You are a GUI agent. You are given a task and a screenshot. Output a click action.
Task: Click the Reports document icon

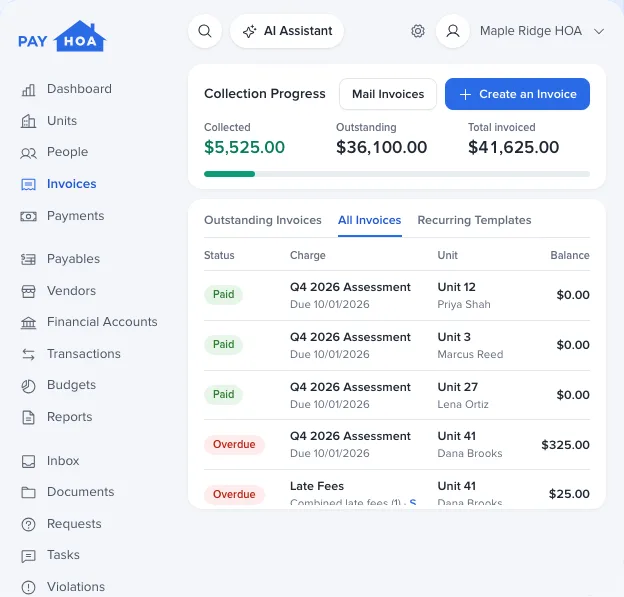pos(28,417)
